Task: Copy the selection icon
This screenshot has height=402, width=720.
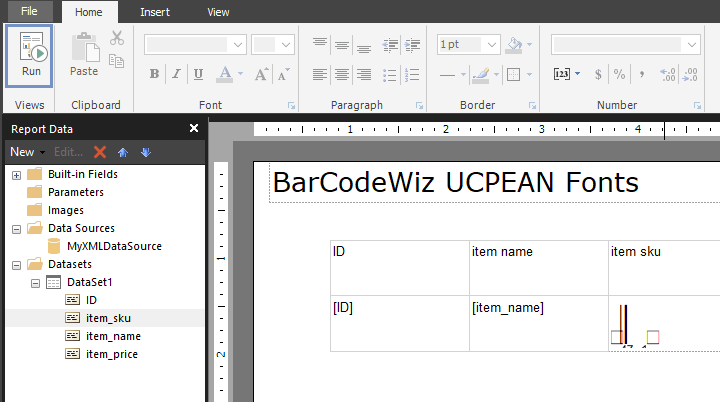Action: [x=117, y=61]
